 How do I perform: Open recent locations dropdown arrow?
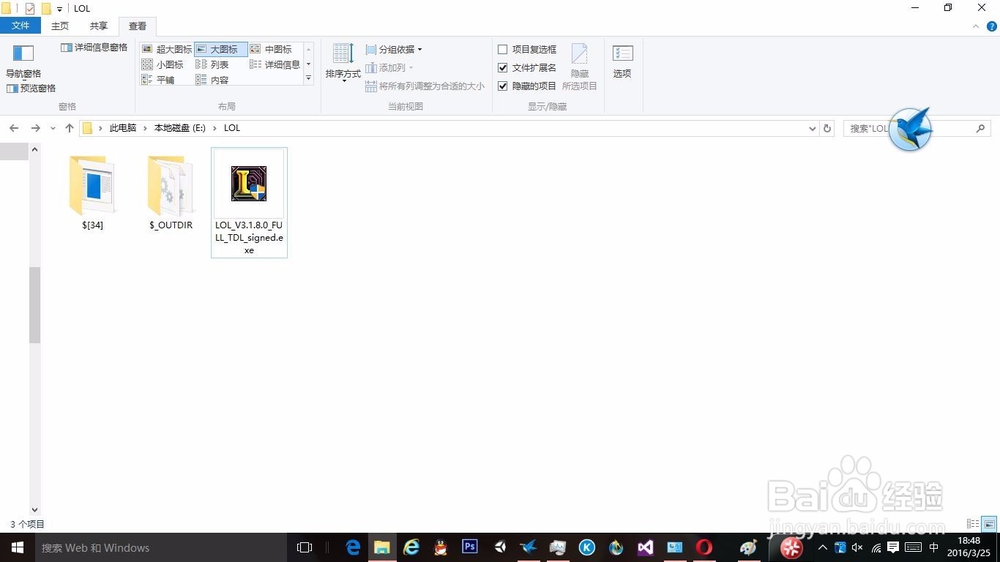click(53, 128)
